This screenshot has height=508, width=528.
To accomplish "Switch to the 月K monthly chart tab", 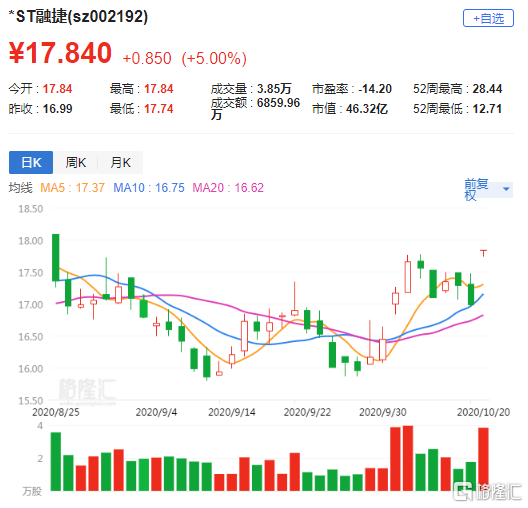I will tap(120, 162).
